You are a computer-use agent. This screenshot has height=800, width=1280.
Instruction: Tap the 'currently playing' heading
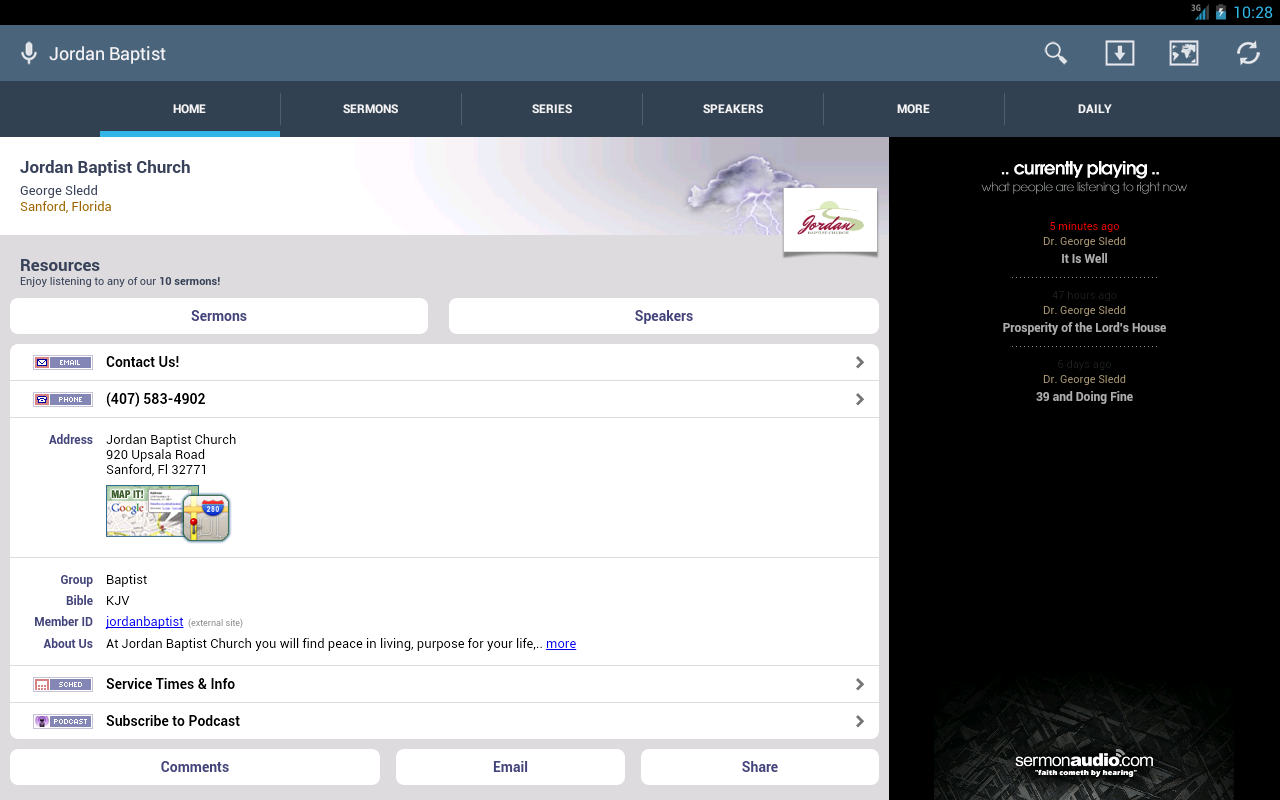[1081, 169]
